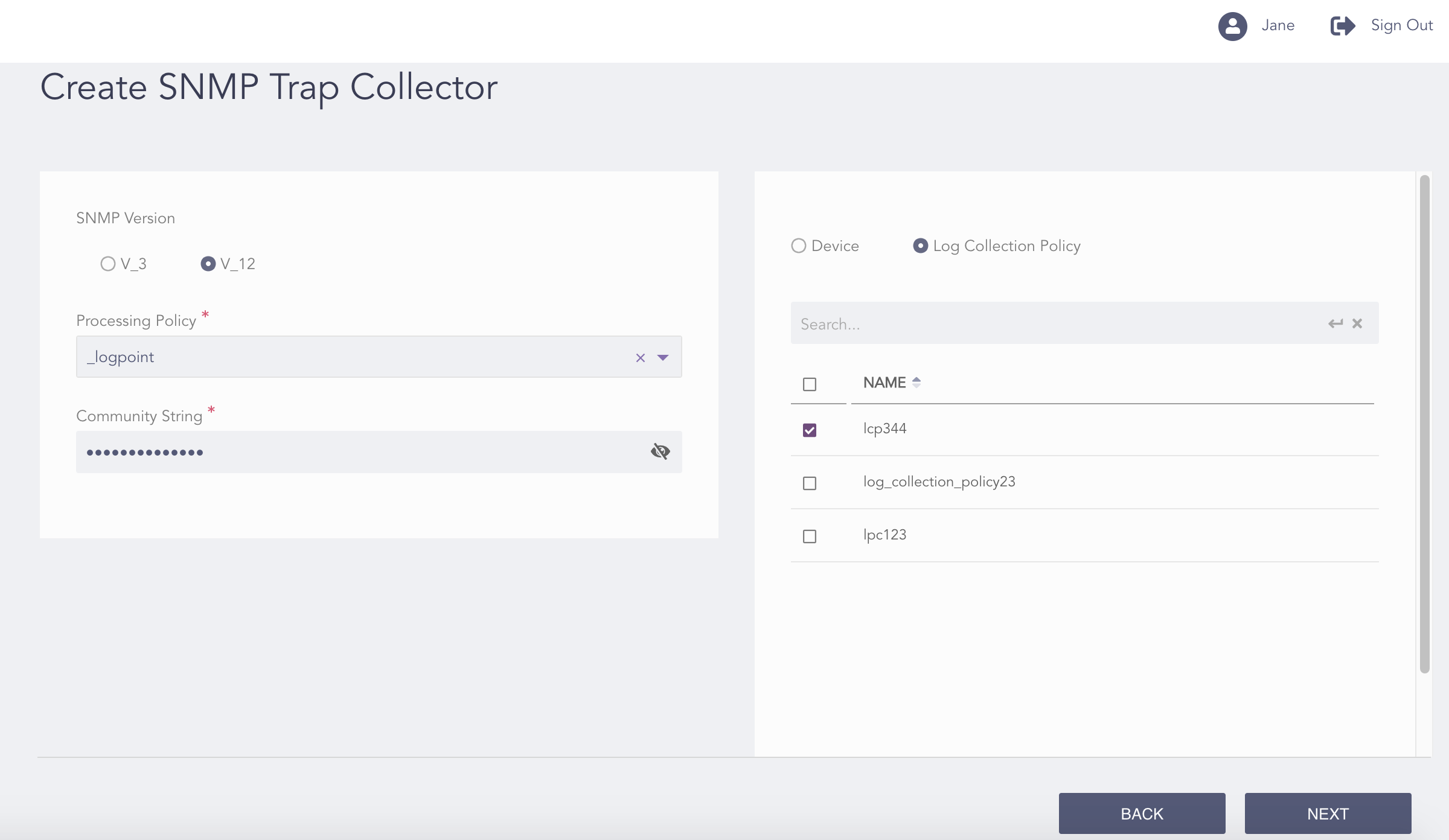Screen dimensions: 1449x840
Task: Uncheck the lcp344 policy
Action: pyautogui.click(x=810, y=429)
